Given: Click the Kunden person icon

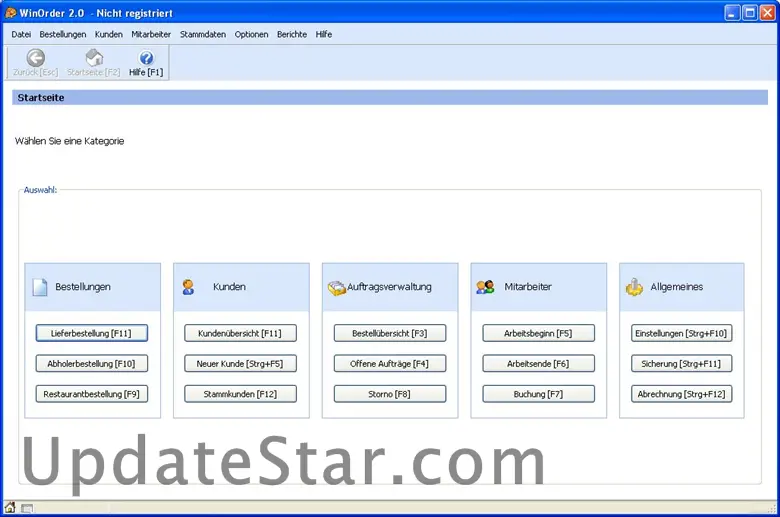Looking at the screenshot, I should pyautogui.click(x=188, y=287).
